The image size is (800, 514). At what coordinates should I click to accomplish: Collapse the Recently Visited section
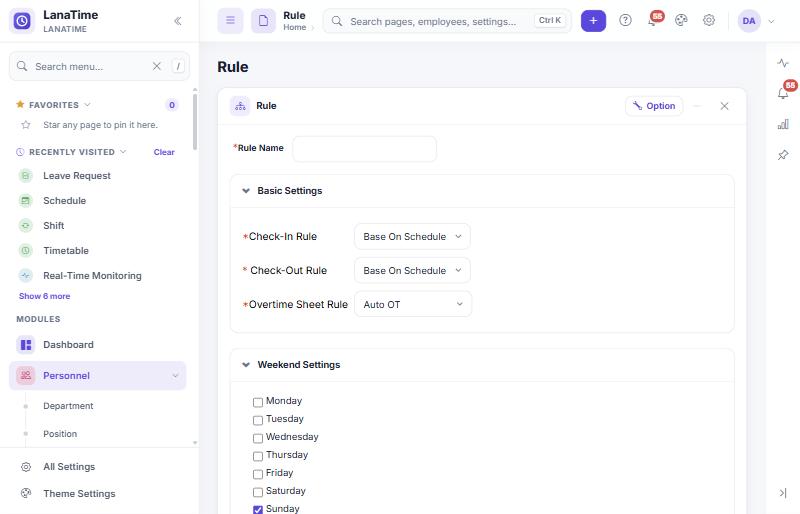123,152
